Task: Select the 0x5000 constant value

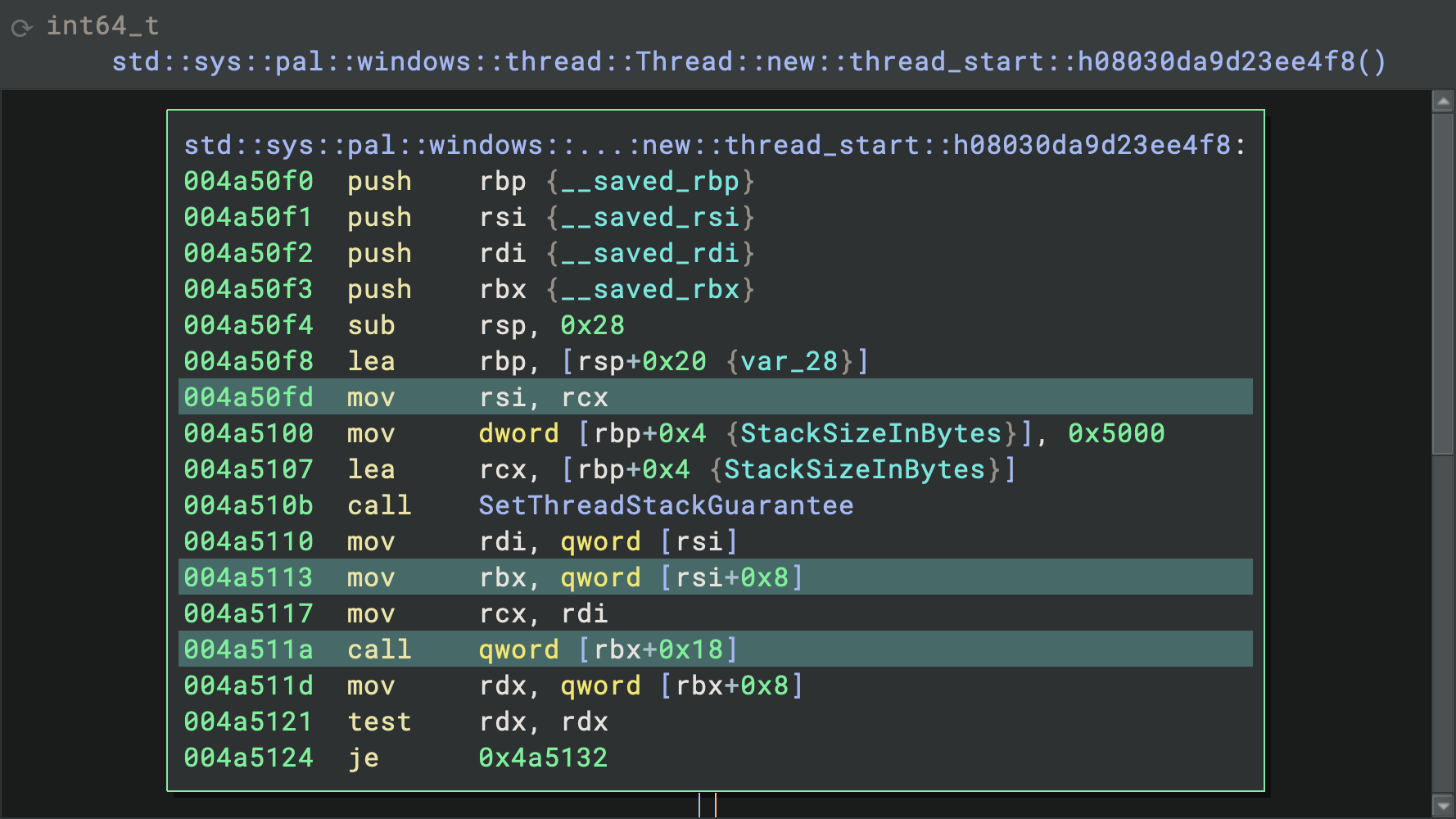Action: click(1115, 433)
